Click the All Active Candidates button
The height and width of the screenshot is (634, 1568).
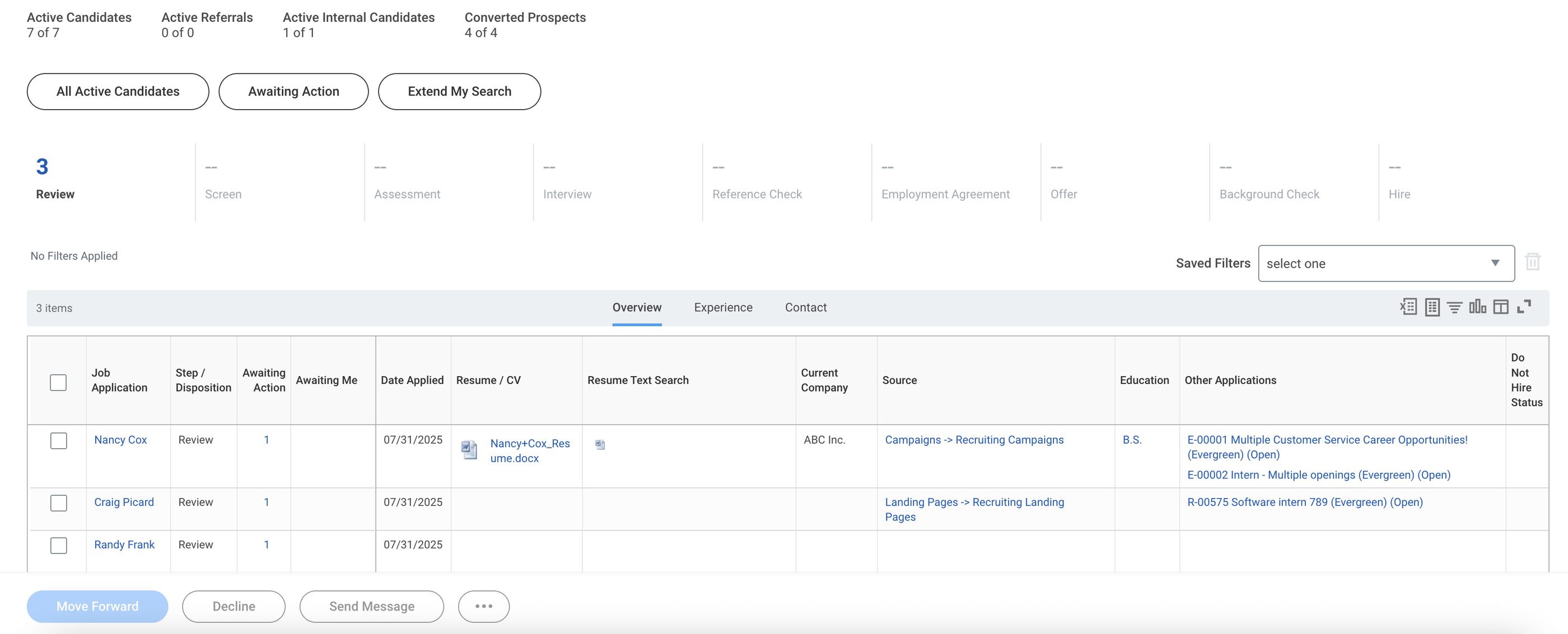pyautogui.click(x=118, y=91)
